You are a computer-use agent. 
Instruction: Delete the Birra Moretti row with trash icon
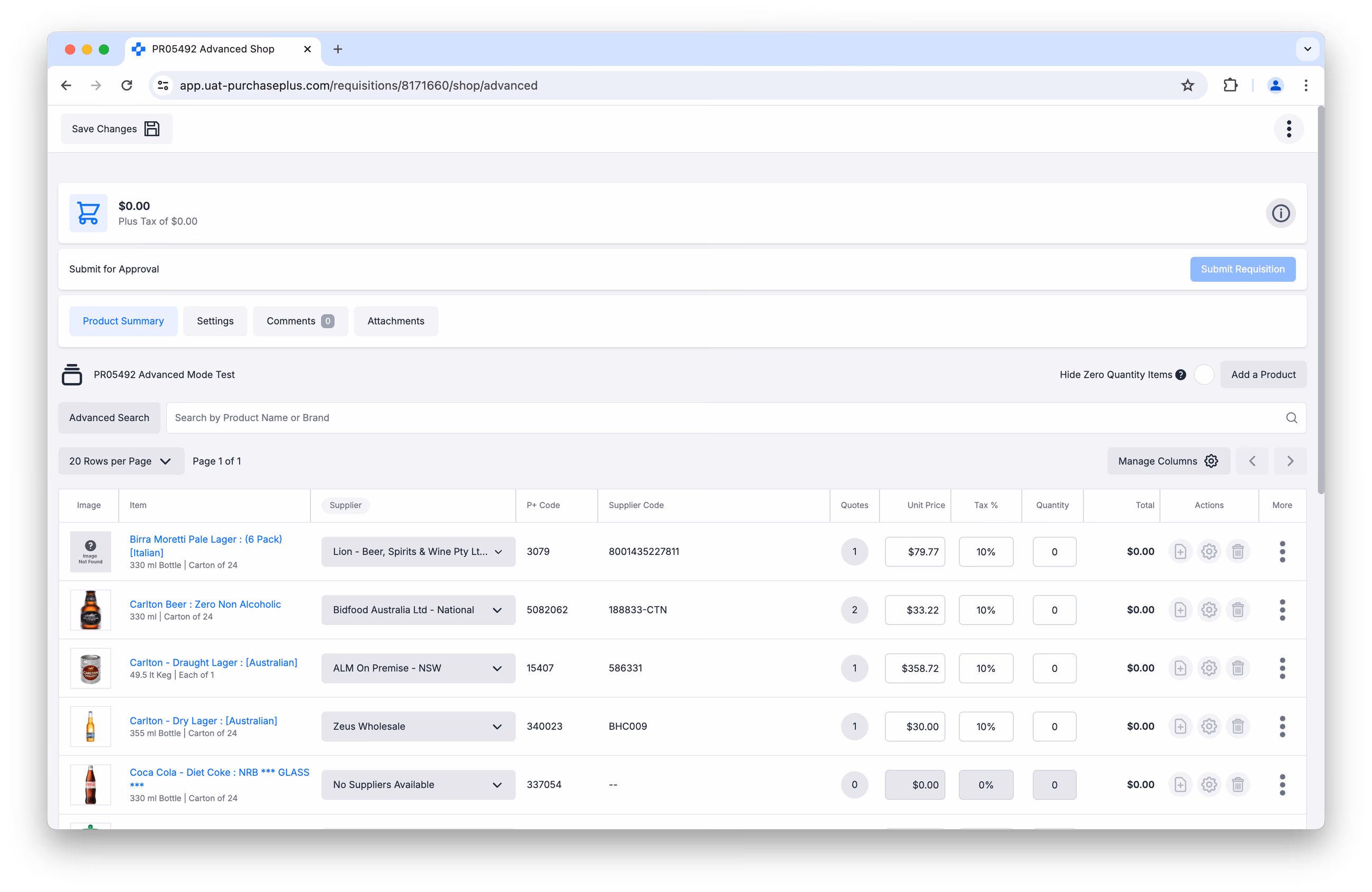click(x=1237, y=551)
